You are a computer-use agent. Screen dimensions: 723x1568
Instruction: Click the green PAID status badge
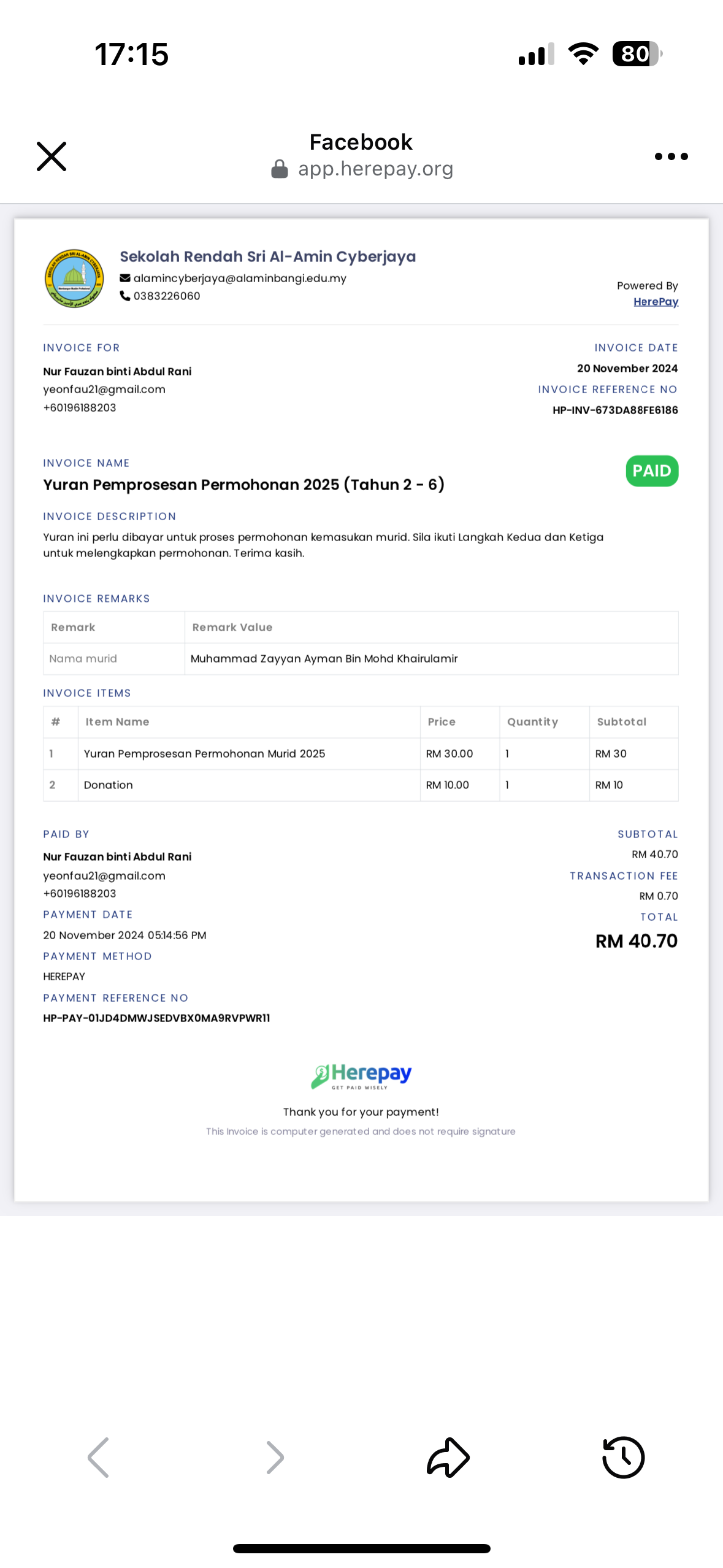[x=652, y=471]
